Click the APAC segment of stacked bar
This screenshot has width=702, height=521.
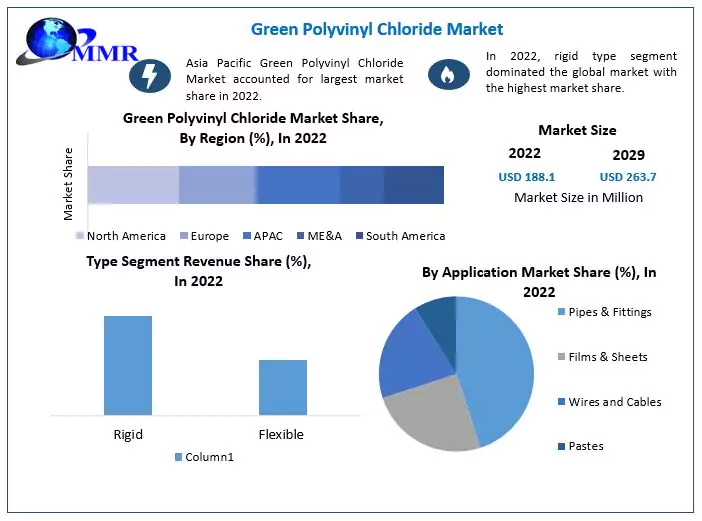[x=298, y=185]
